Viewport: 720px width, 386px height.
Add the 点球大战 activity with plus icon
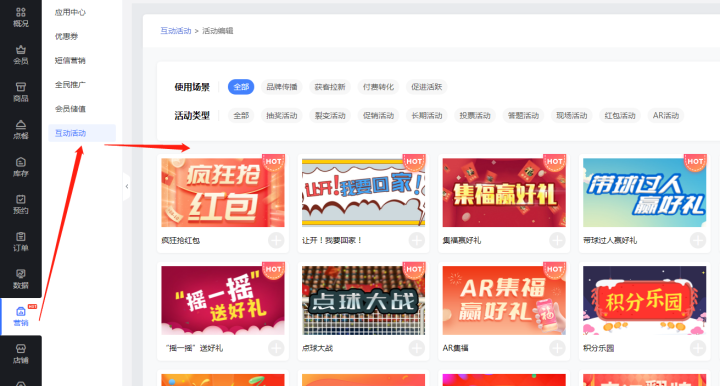(x=416, y=348)
